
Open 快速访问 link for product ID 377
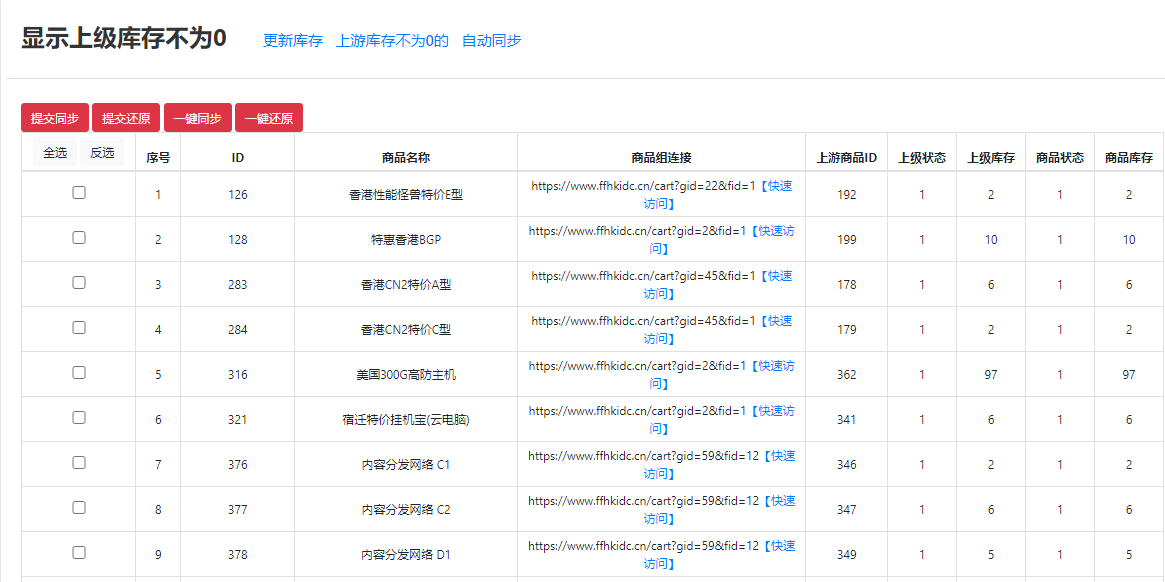(718, 509)
